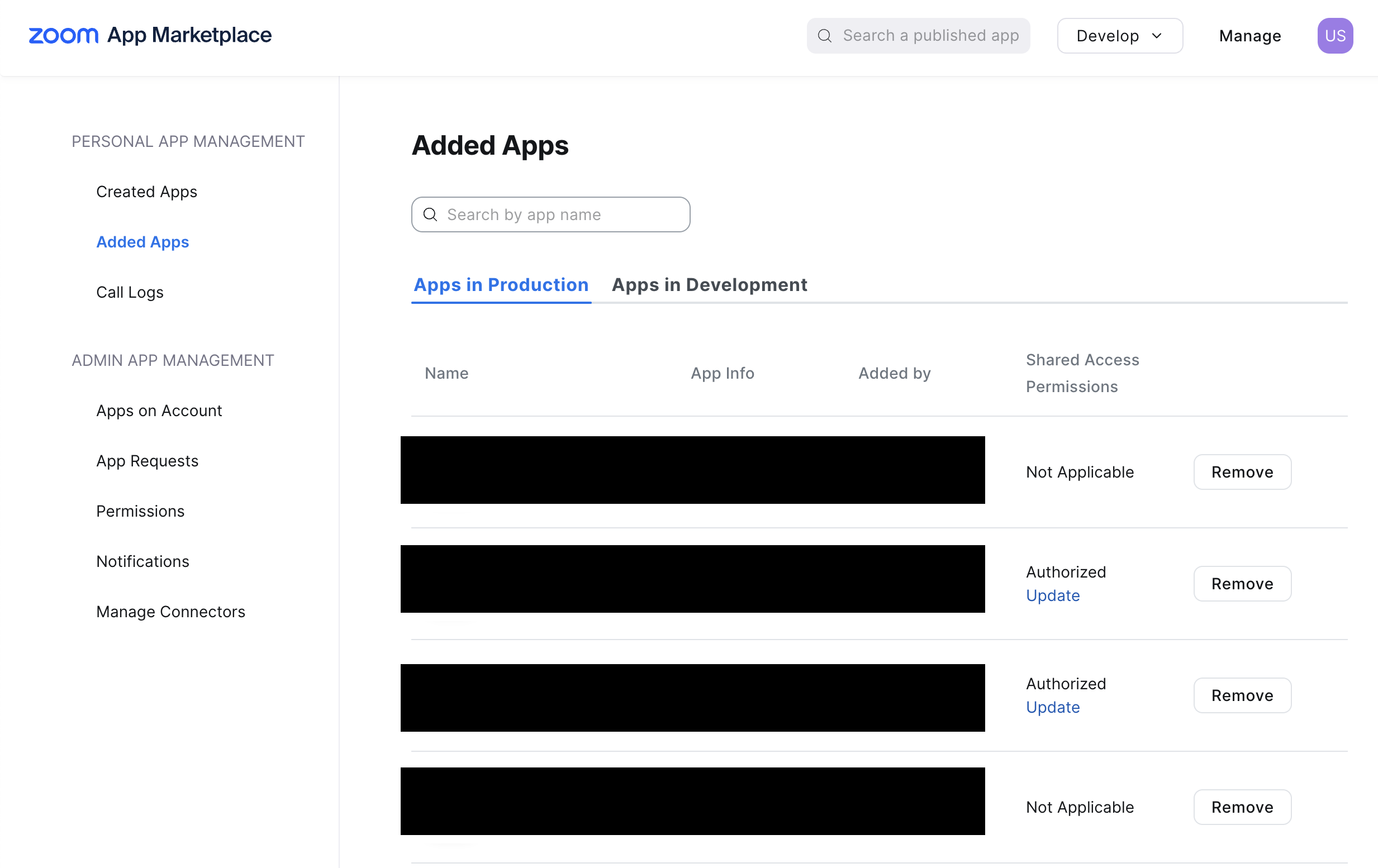Click the magnifier icon in the app name search
The image size is (1378, 868).
[430, 214]
